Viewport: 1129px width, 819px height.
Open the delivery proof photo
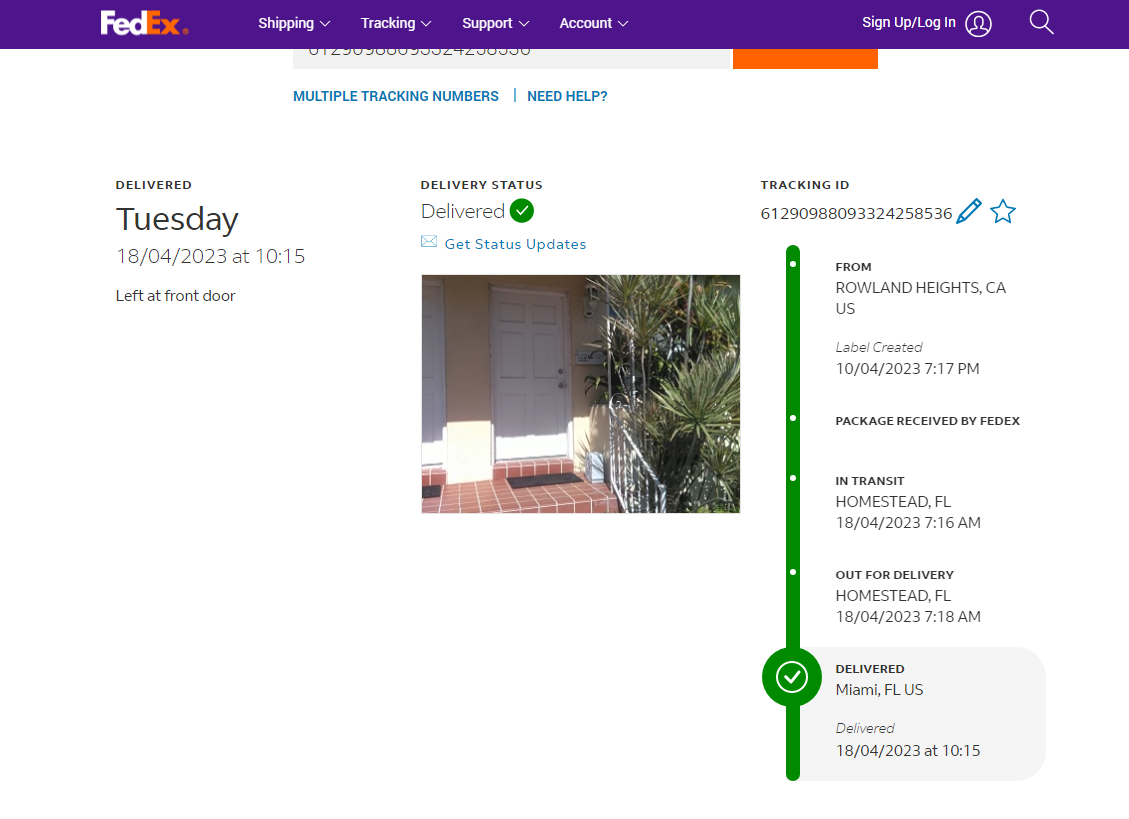[x=580, y=394]
